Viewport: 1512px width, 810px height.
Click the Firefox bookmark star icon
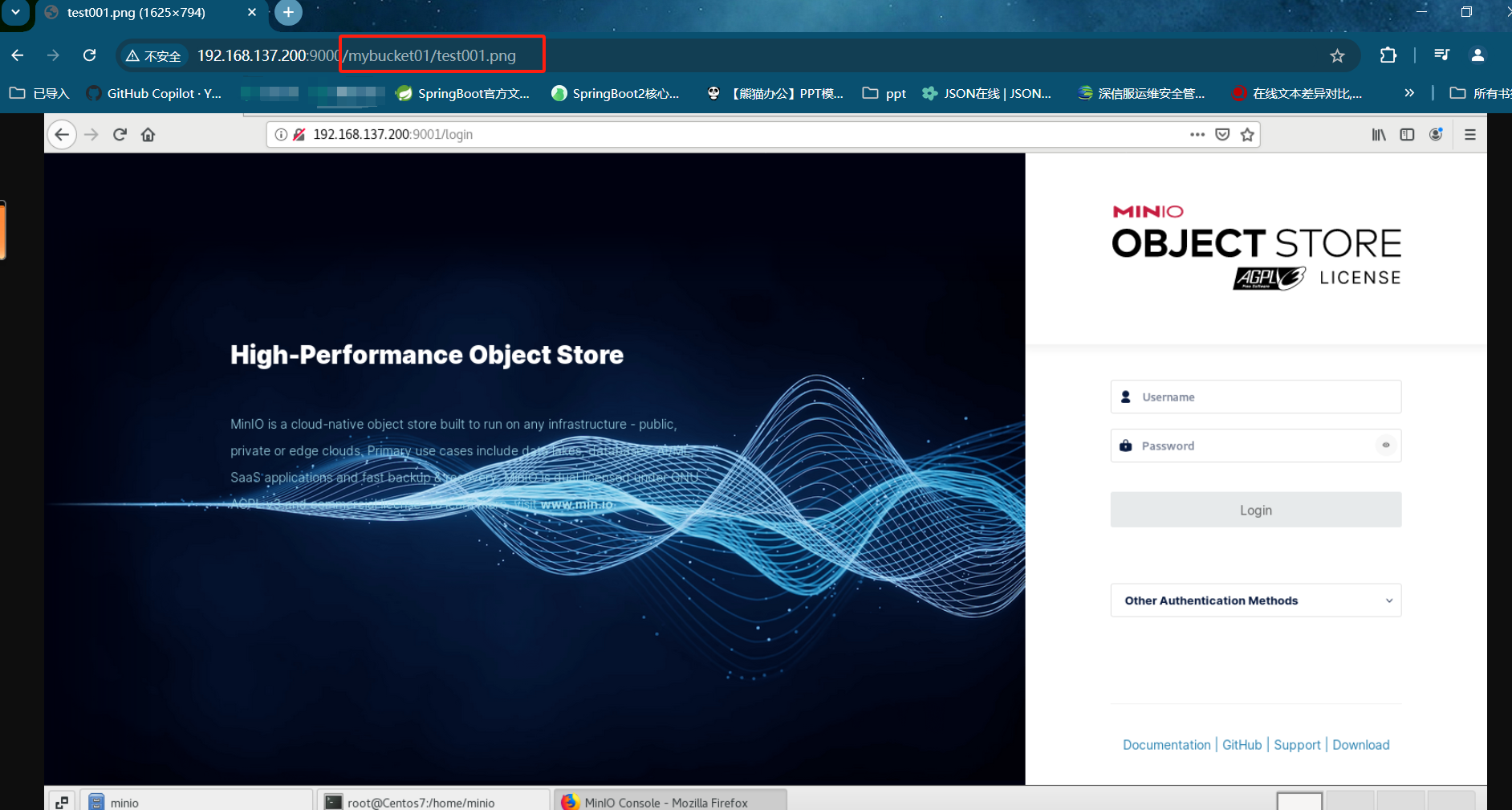(x=1247, y=134)
